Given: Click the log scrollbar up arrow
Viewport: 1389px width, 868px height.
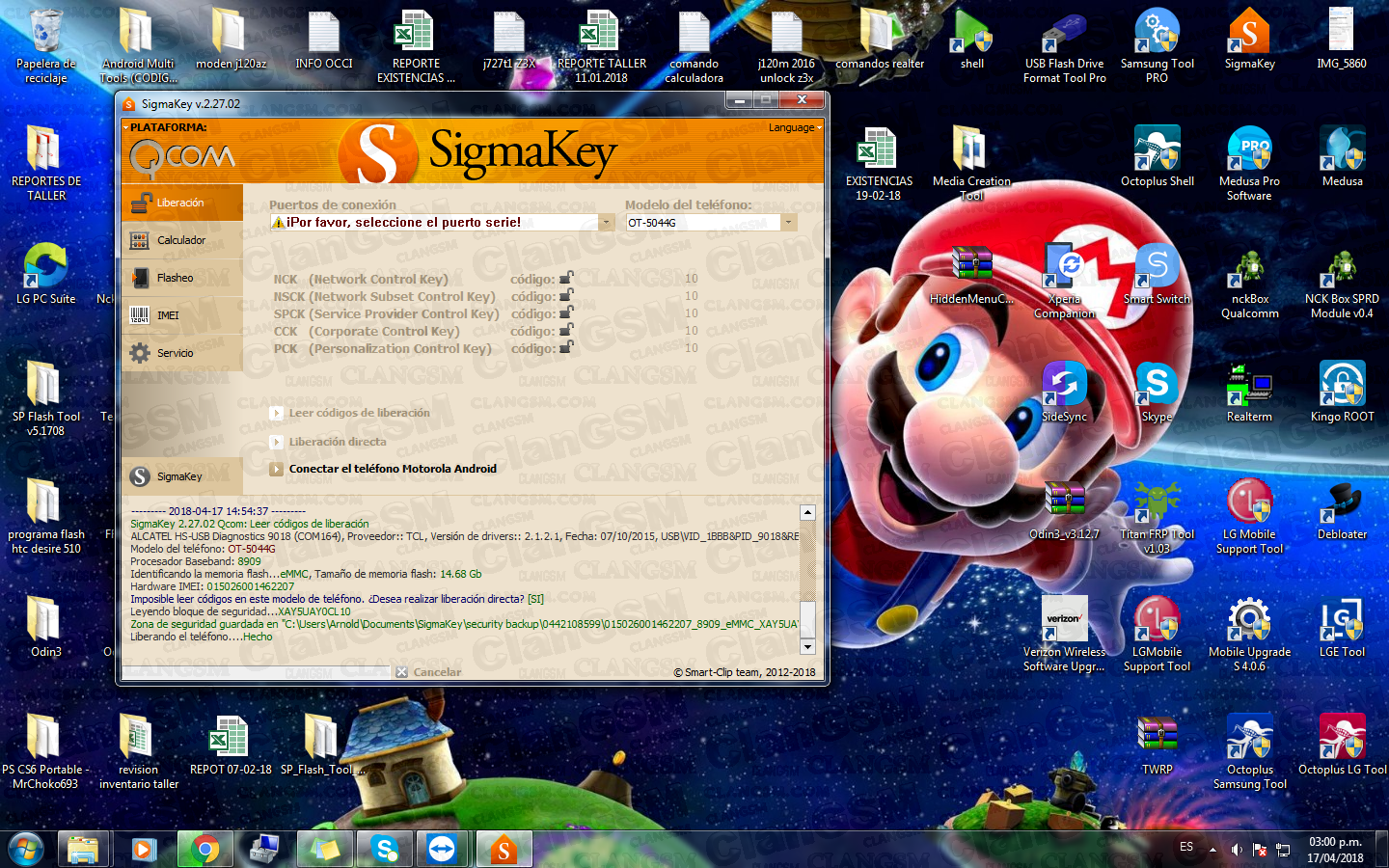Looking at the screenshot, I should coord(808,513).
